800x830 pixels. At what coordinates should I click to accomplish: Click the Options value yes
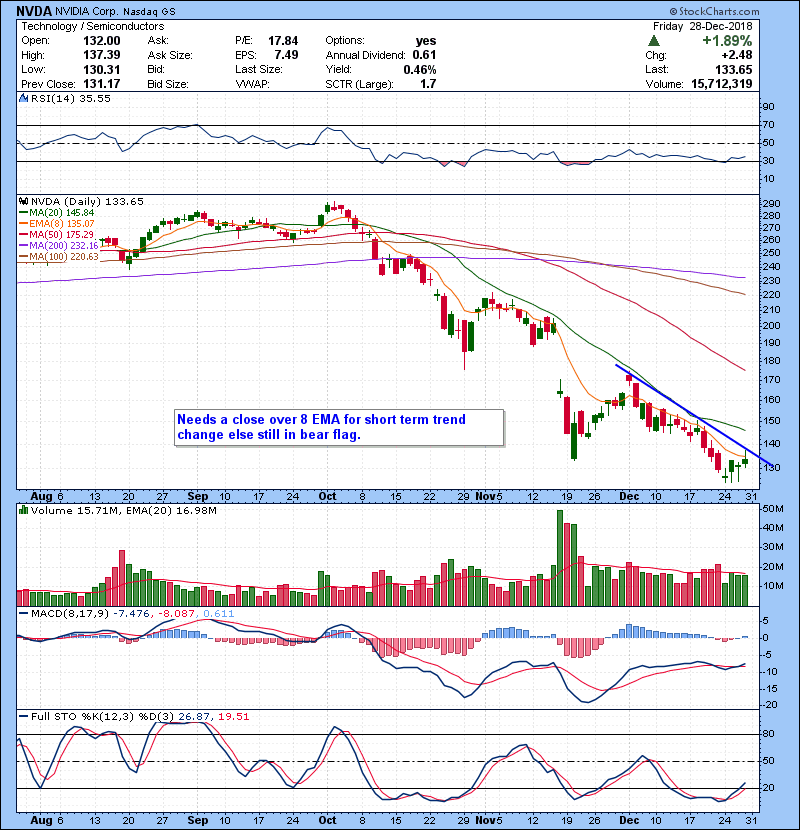tap(426, 41)
